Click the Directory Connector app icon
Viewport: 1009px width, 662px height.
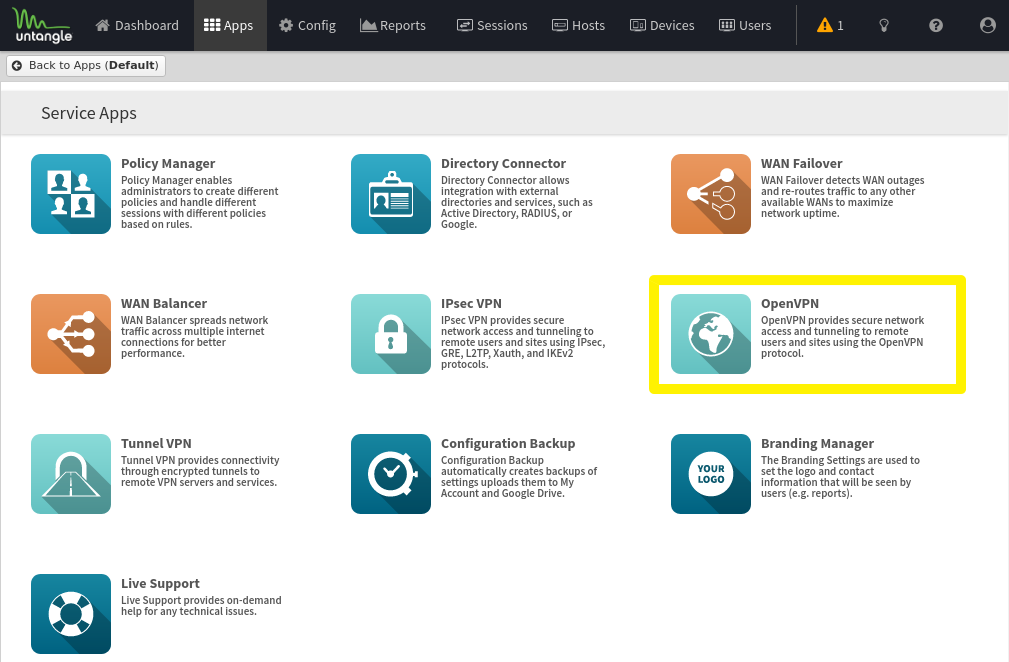(x=391, y=194)
